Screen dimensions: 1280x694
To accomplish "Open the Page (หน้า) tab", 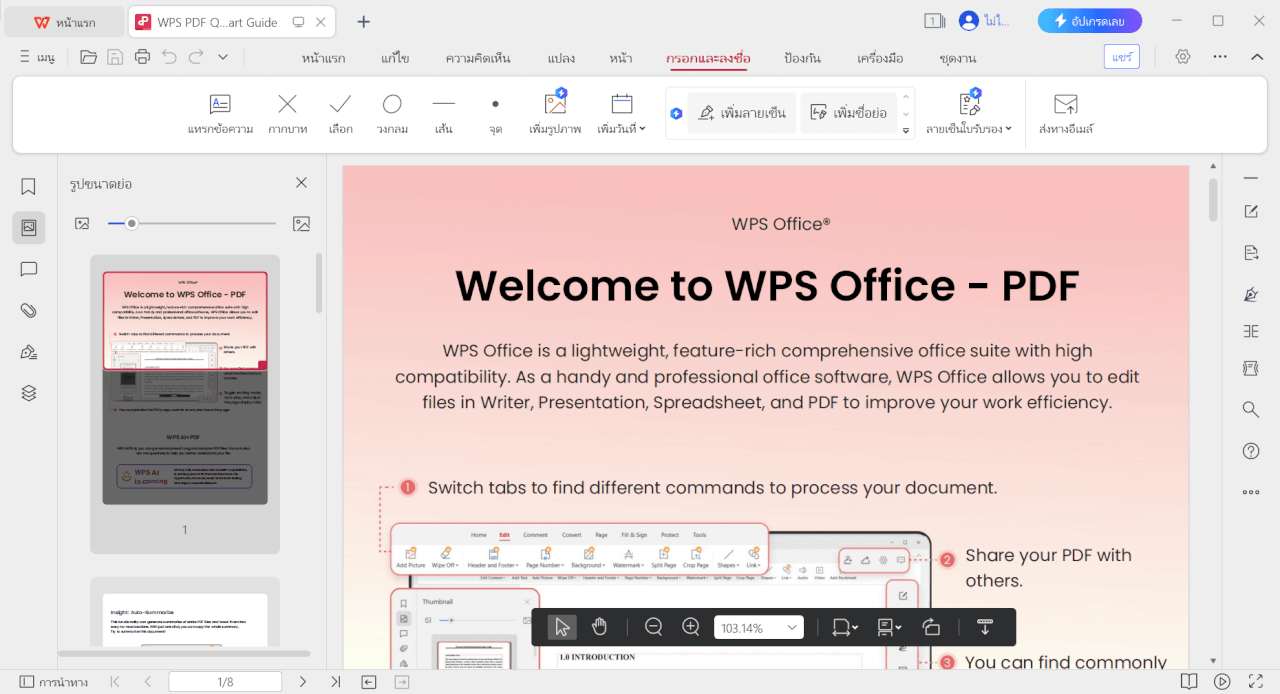I will tap(620, 58).
